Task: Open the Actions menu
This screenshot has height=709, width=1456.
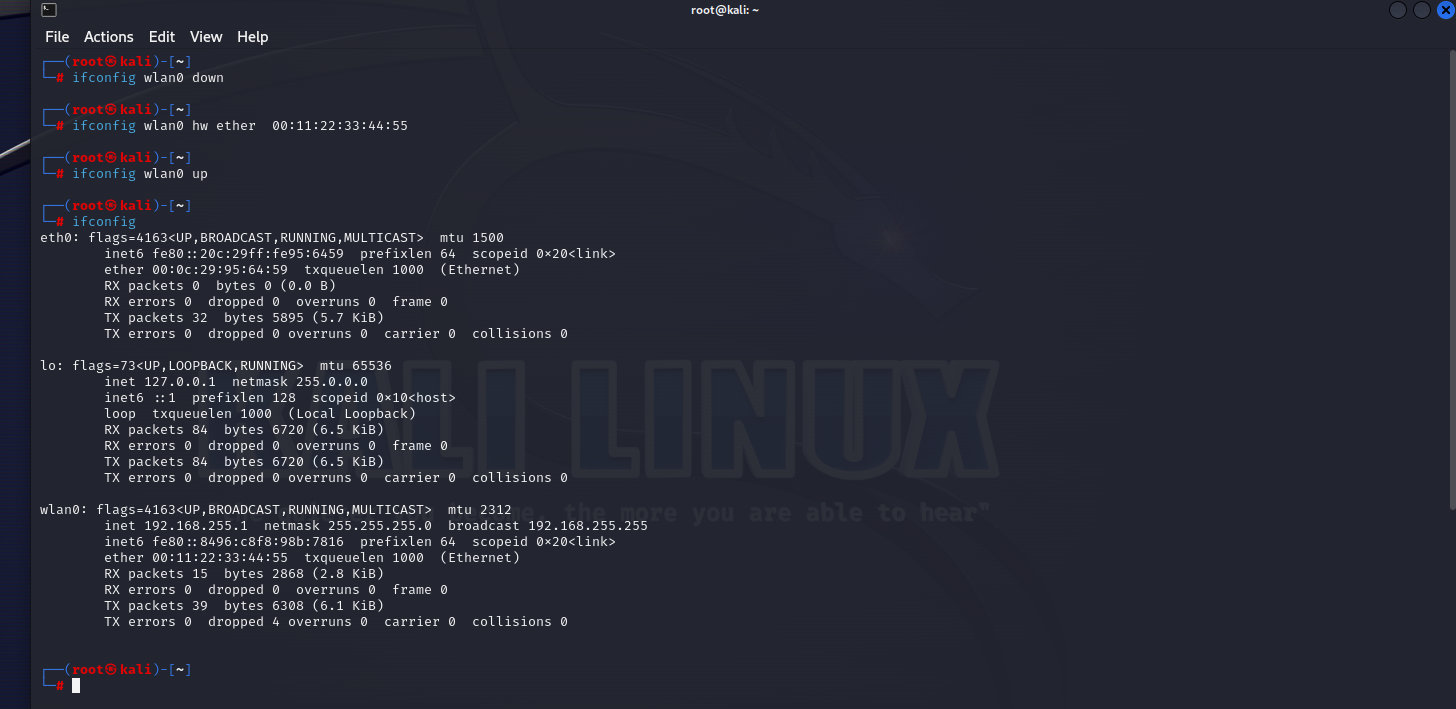Action: coord(108,37)
